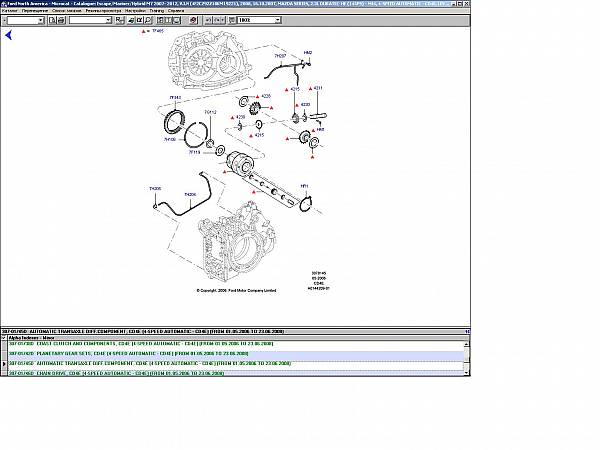Viewport: 600px width, 450px height.
Task: Click part label 4230 in diagram
Action: coord(305,104)
